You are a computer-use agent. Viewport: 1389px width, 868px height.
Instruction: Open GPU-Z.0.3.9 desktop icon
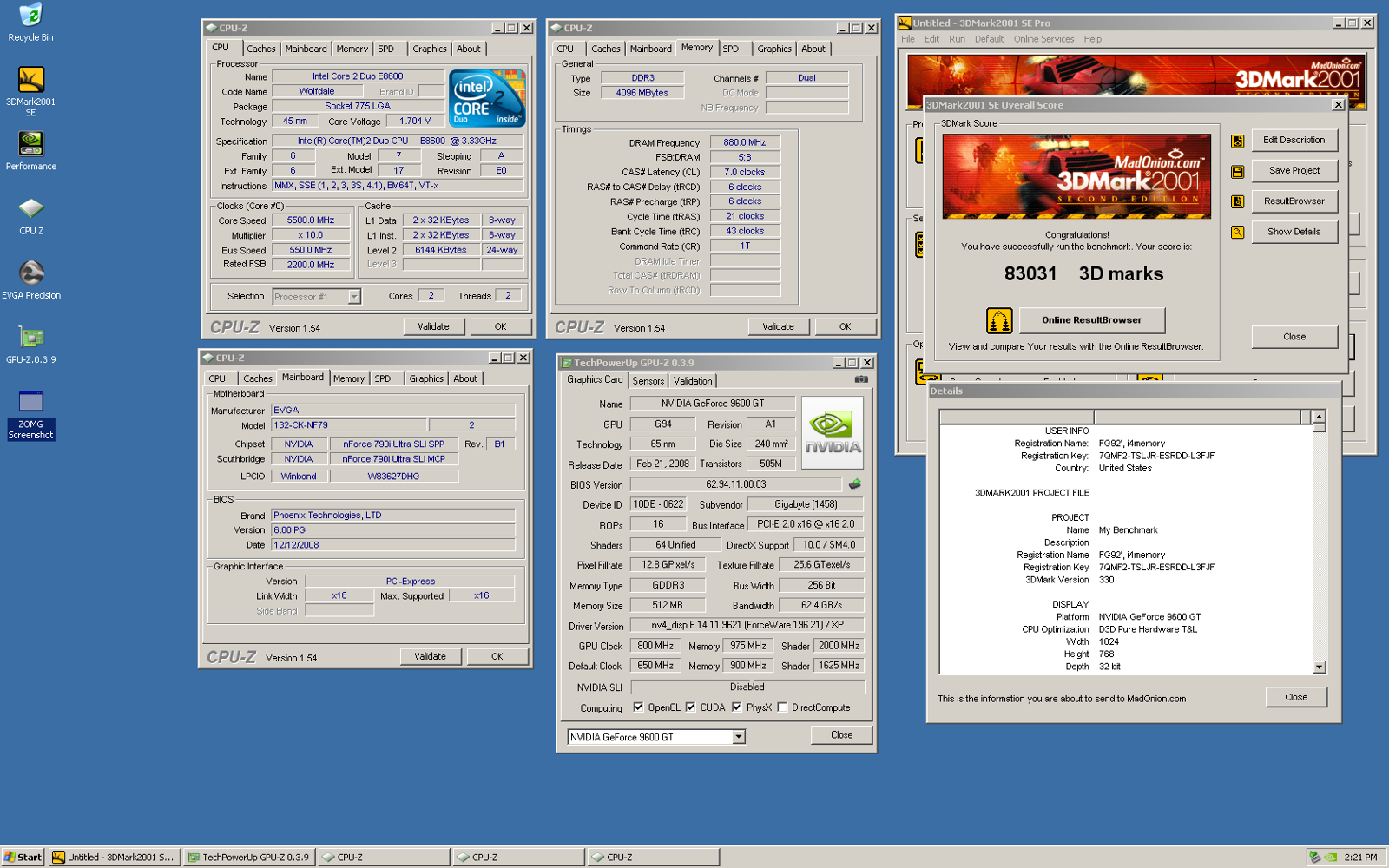pyautogui.click(x=30, y=345)
